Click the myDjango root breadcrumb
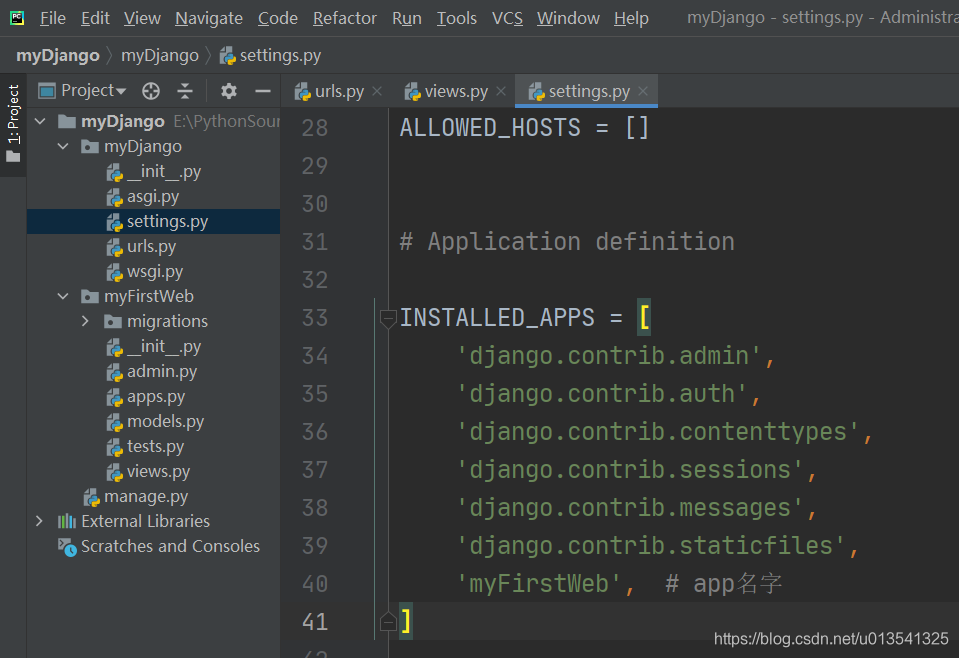This screenshot has width=959, height=658. pos(57,56)
